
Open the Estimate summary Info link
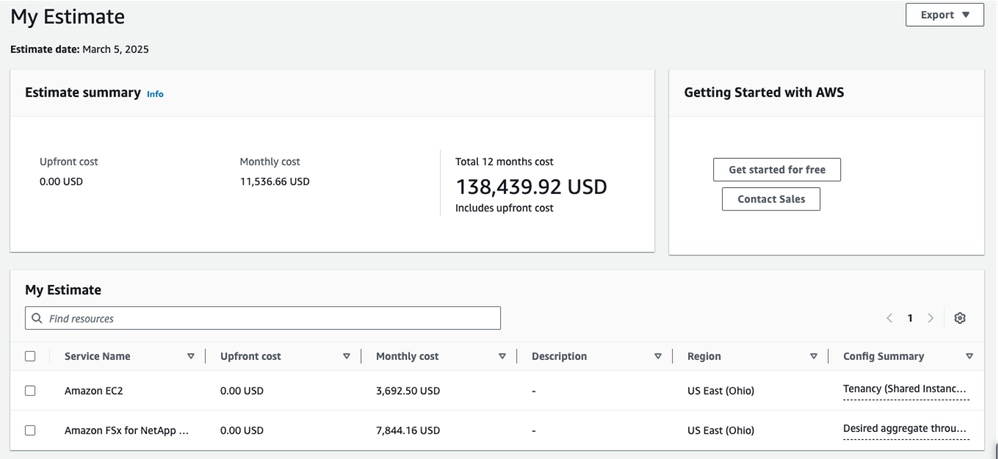pos(155,94)
